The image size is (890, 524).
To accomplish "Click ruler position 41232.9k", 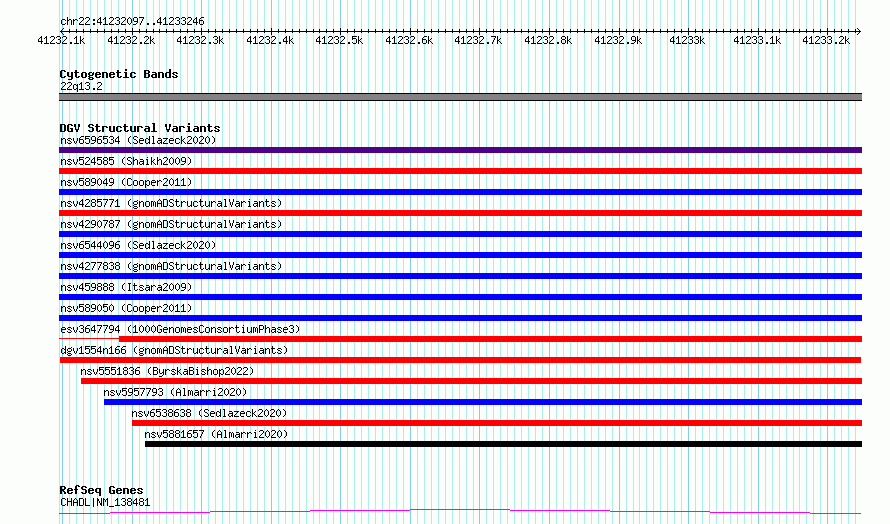I will coord(618,40).
